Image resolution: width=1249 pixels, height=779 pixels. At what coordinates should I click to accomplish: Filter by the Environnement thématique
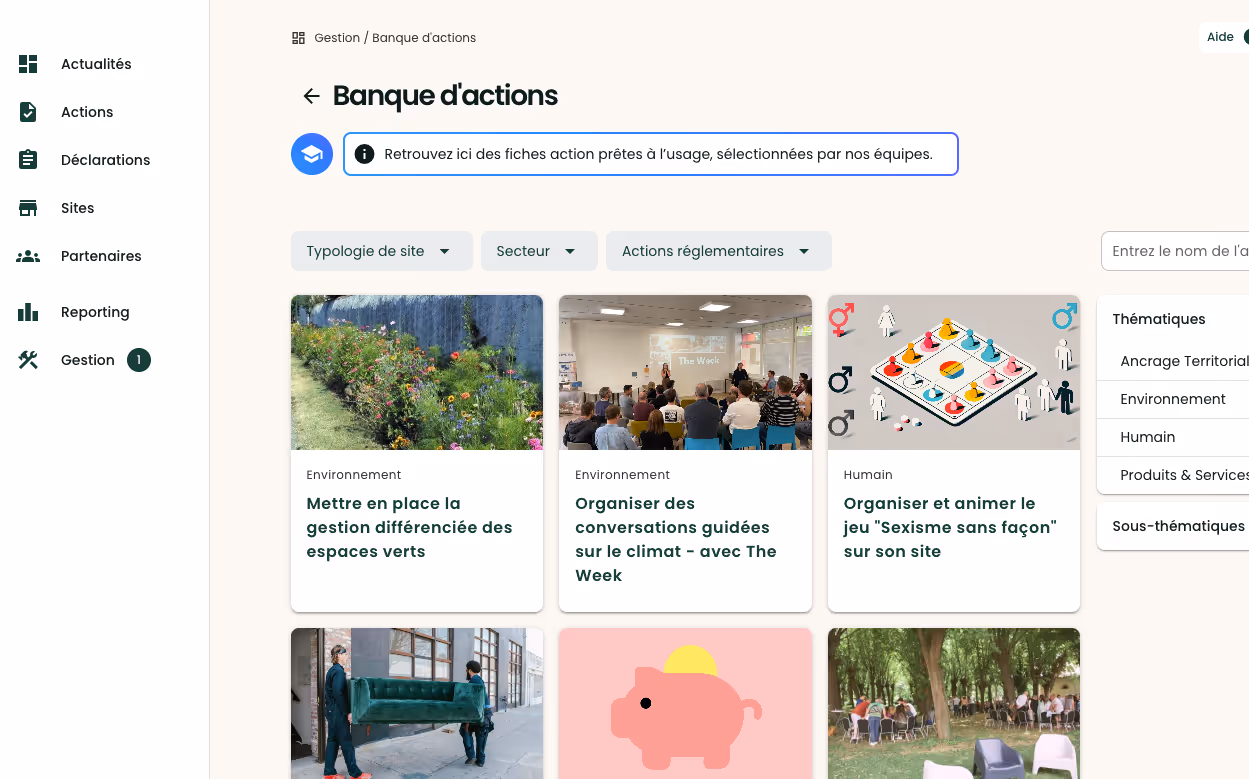1173,399
